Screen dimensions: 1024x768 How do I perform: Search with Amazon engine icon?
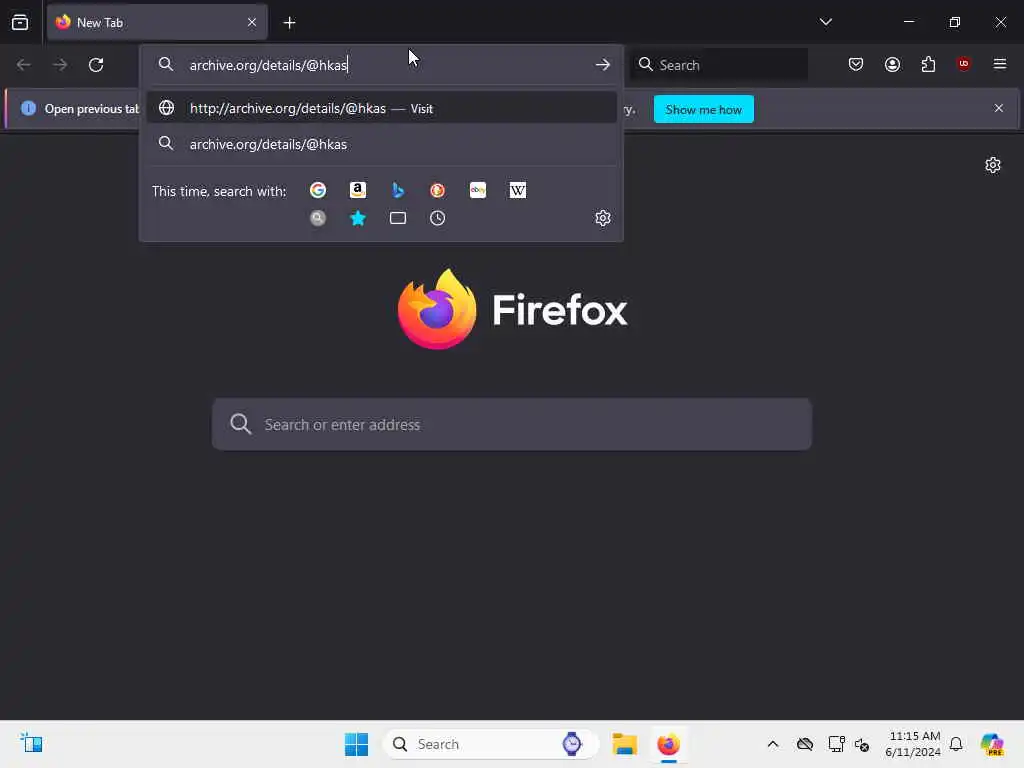point(358,190)
